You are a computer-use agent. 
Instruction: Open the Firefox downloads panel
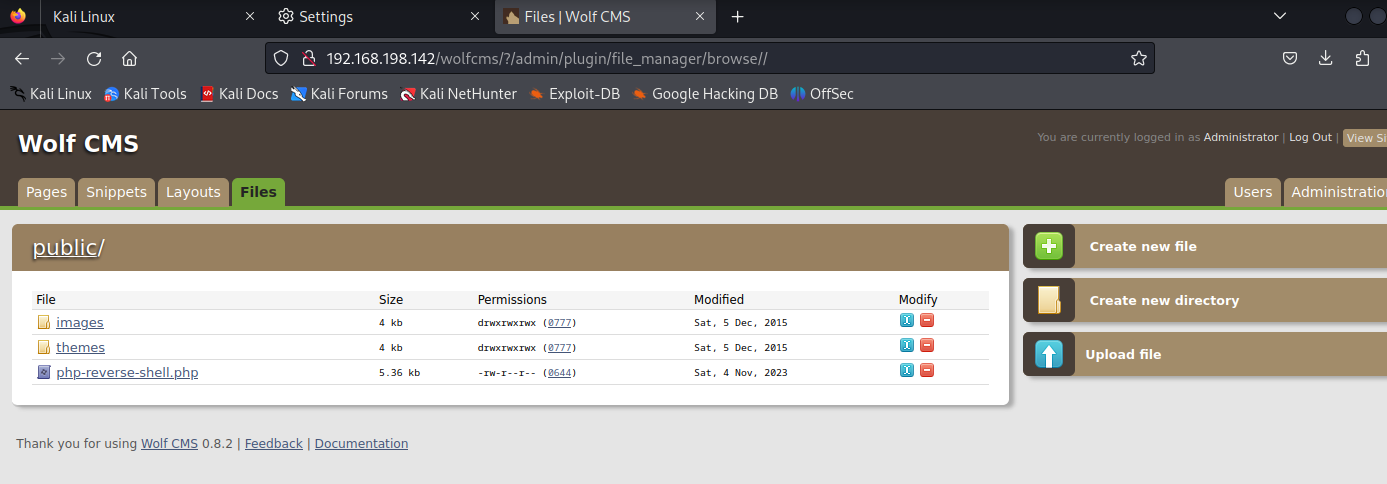pos(1326,59)
